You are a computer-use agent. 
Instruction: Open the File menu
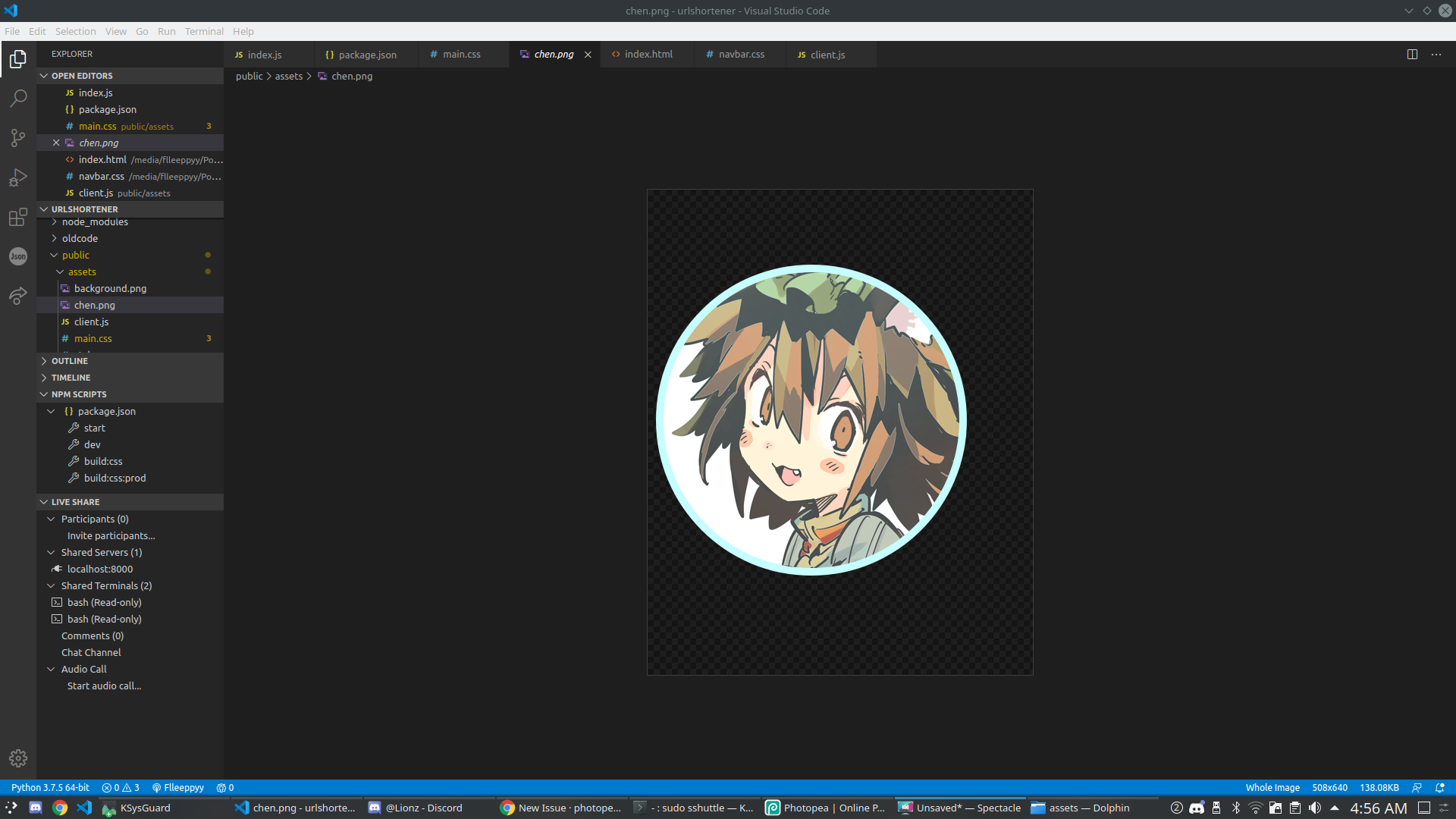(x=12, y=31)
